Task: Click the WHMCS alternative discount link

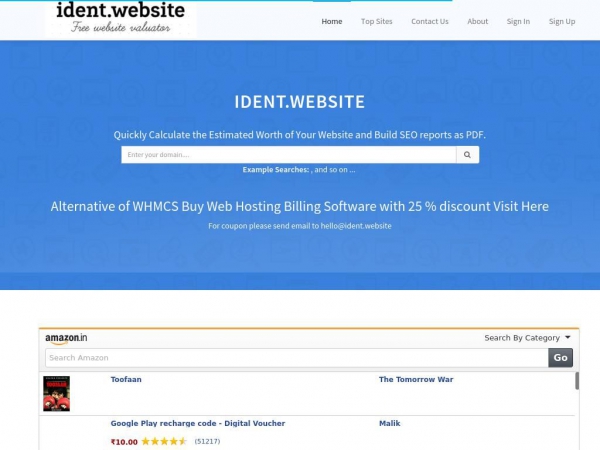Action: [300, 206]
